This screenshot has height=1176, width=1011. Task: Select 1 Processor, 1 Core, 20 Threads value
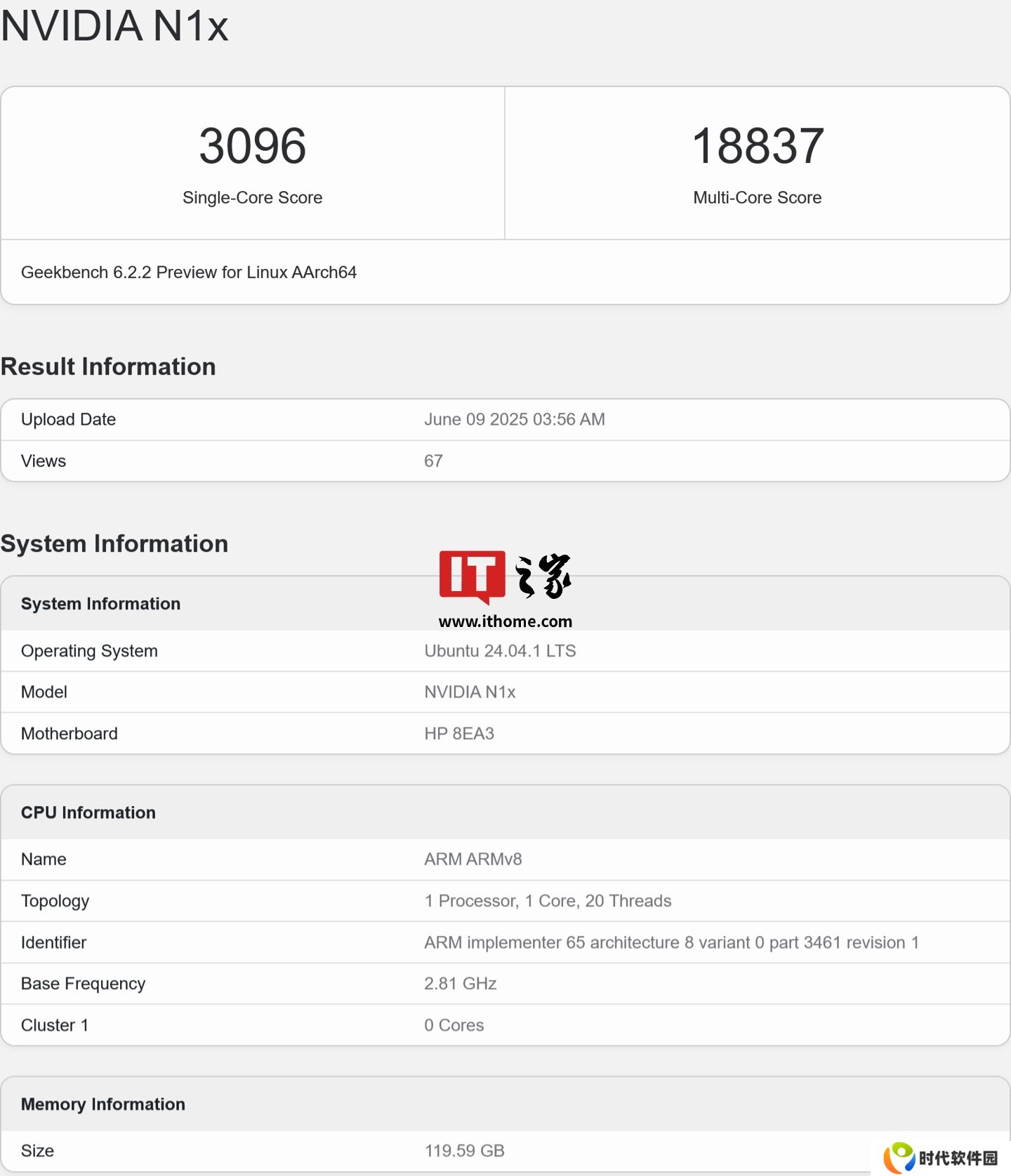click(x=548, y=901)
